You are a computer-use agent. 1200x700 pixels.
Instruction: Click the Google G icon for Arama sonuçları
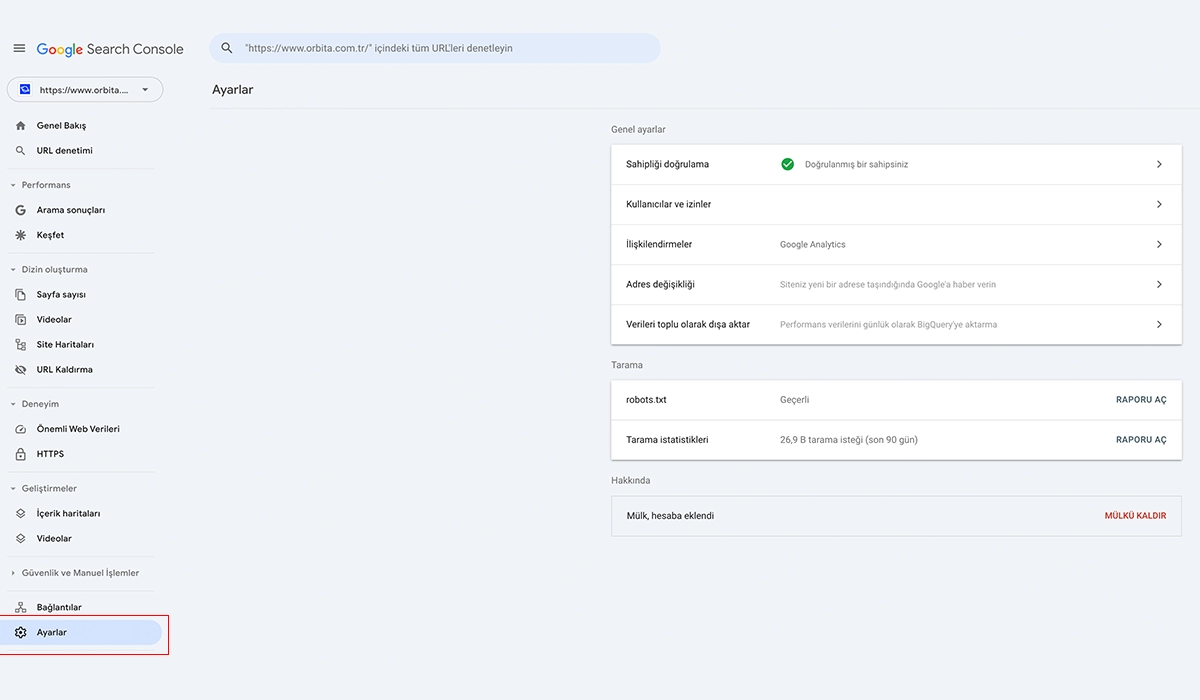coord(21,210)
